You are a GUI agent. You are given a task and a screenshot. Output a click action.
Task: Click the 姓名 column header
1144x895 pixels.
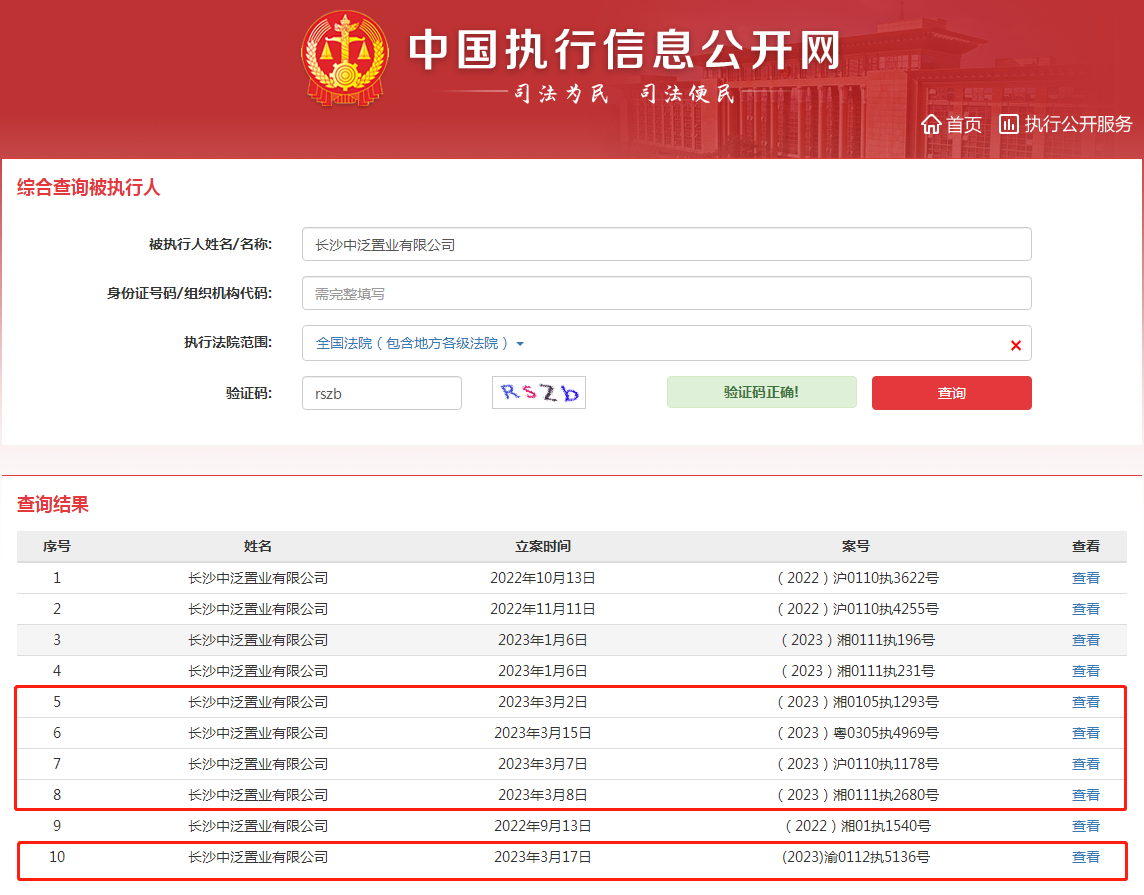pos(258,546)
